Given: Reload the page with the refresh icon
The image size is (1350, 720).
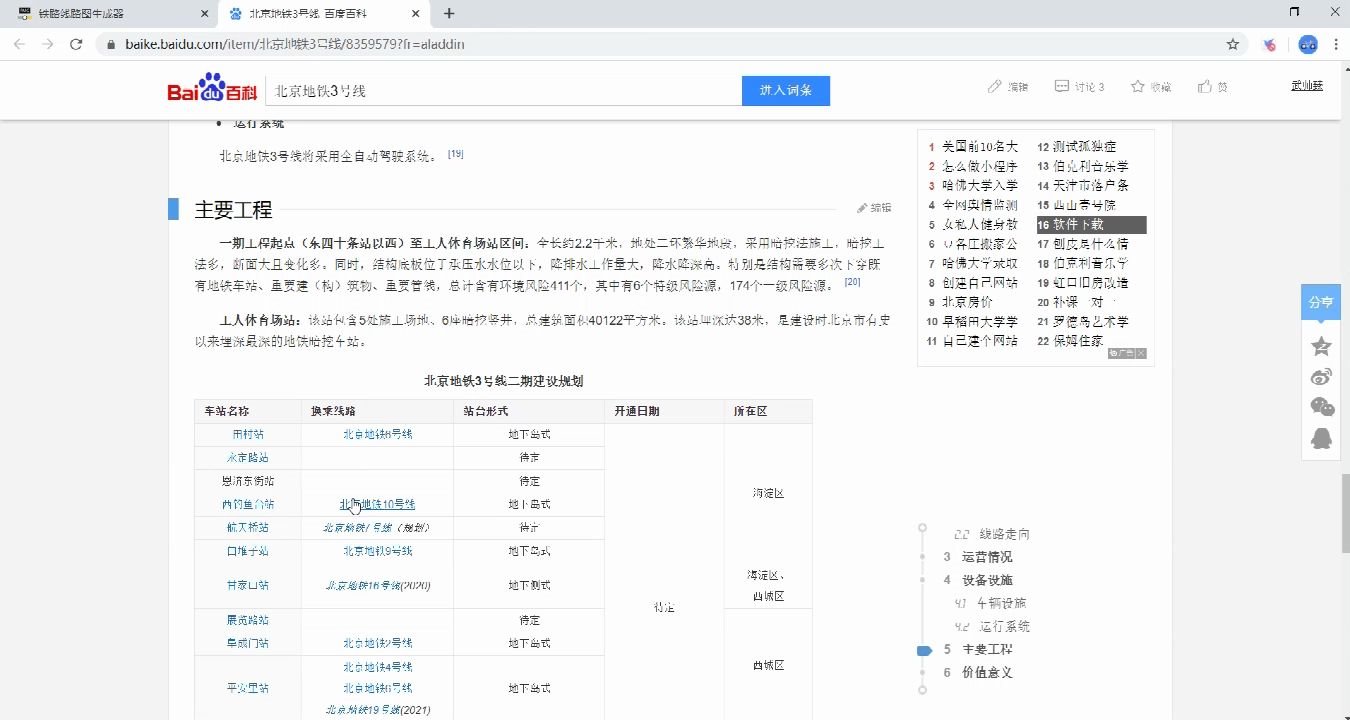Looking at the screenshot, I should [76, 44].
